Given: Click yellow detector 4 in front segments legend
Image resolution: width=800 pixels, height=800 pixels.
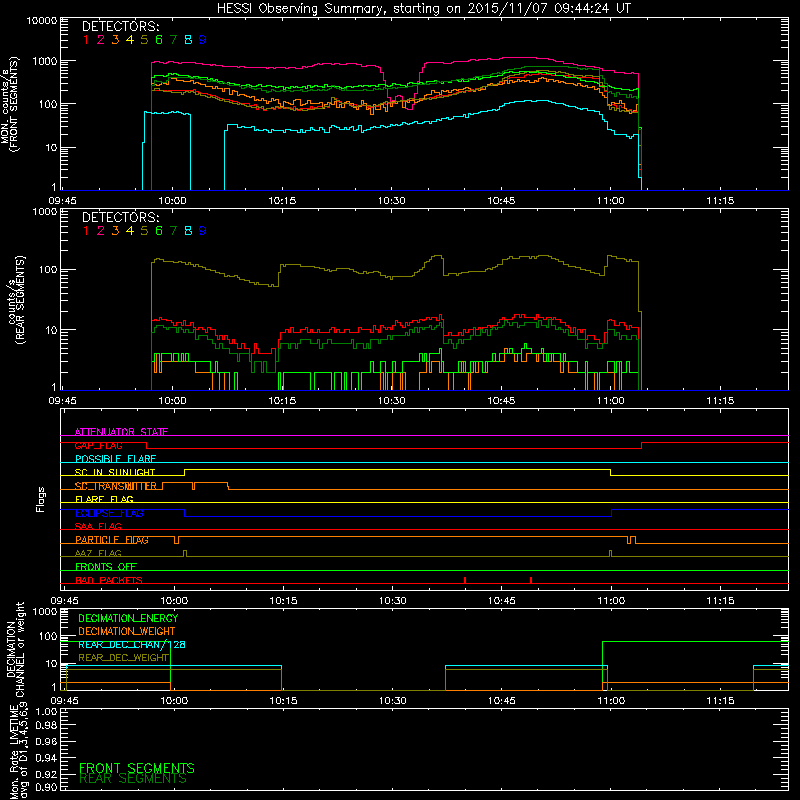Looking at the screenshot, I should 130,40.
